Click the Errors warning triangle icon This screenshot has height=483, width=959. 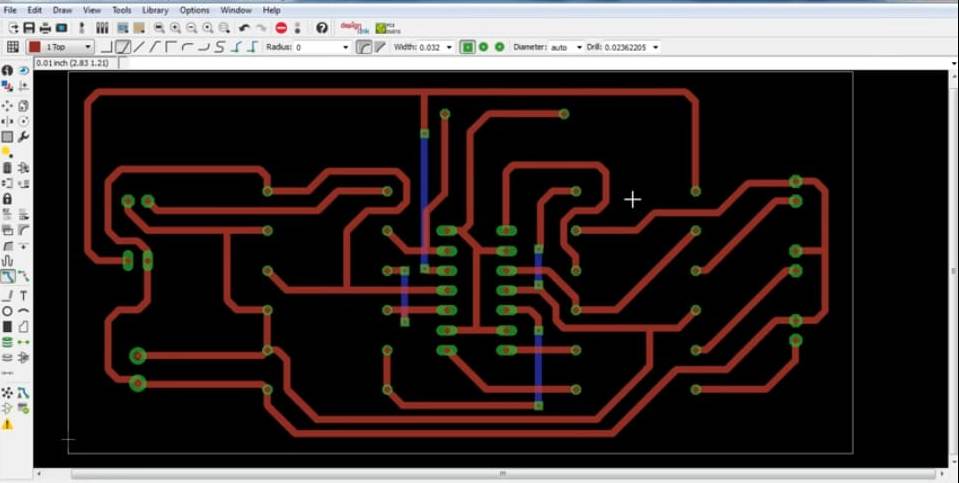point(7,424)
